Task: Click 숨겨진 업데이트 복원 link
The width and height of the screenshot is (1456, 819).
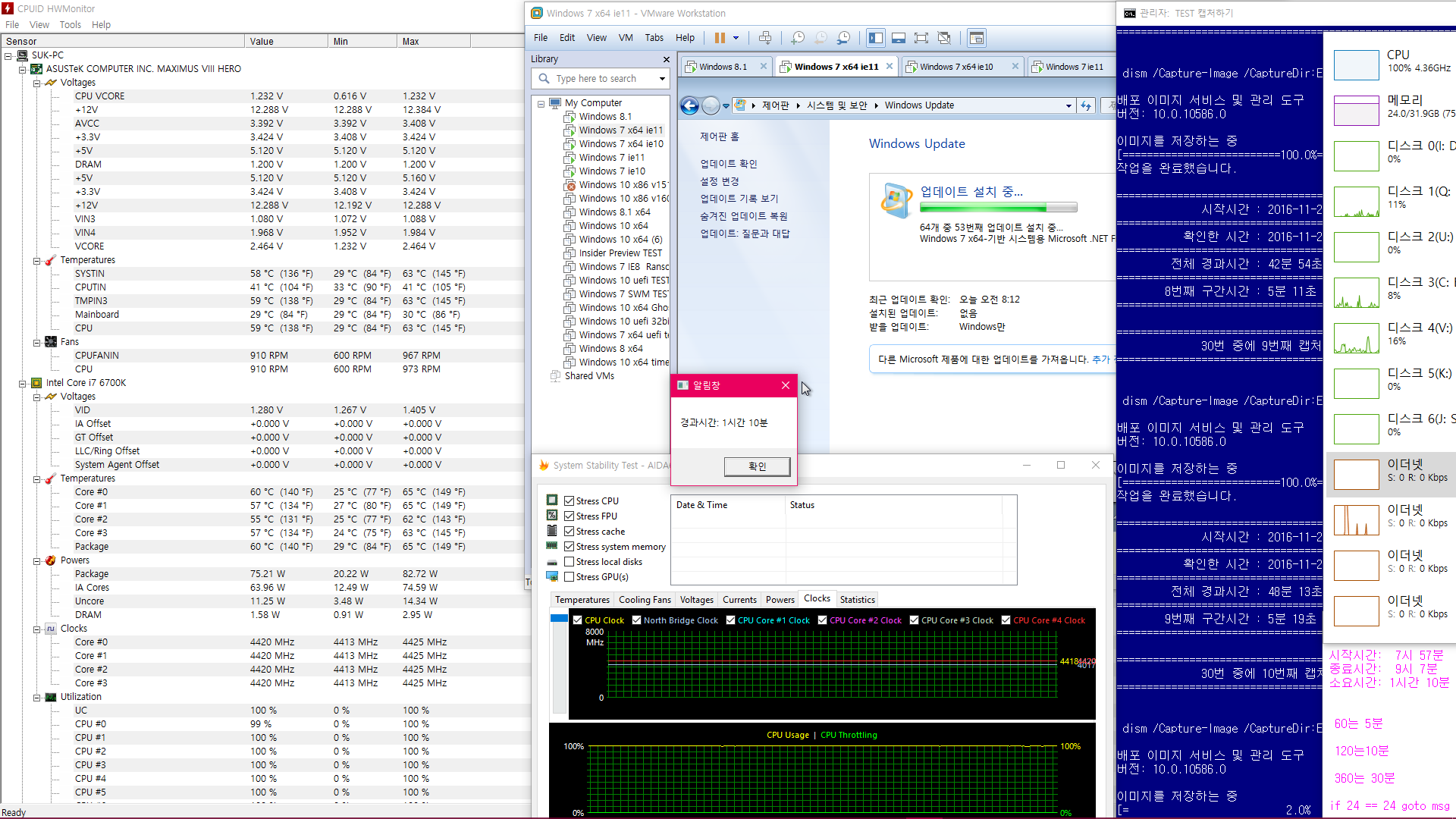Action: [744, 216]
